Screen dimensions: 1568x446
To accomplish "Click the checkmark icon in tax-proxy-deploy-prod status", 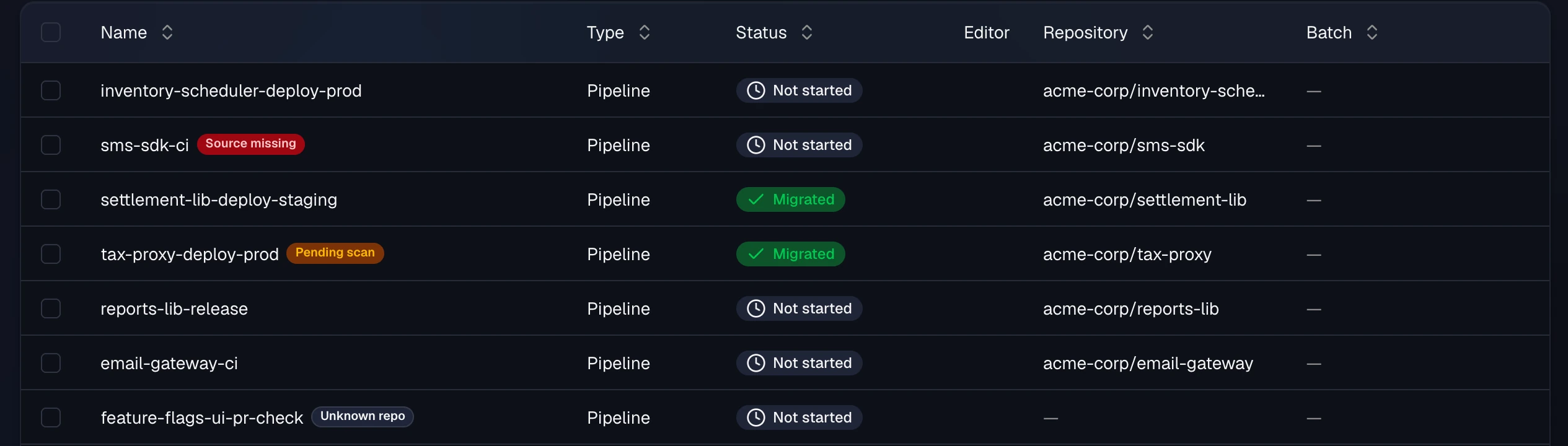I will 756,254.
